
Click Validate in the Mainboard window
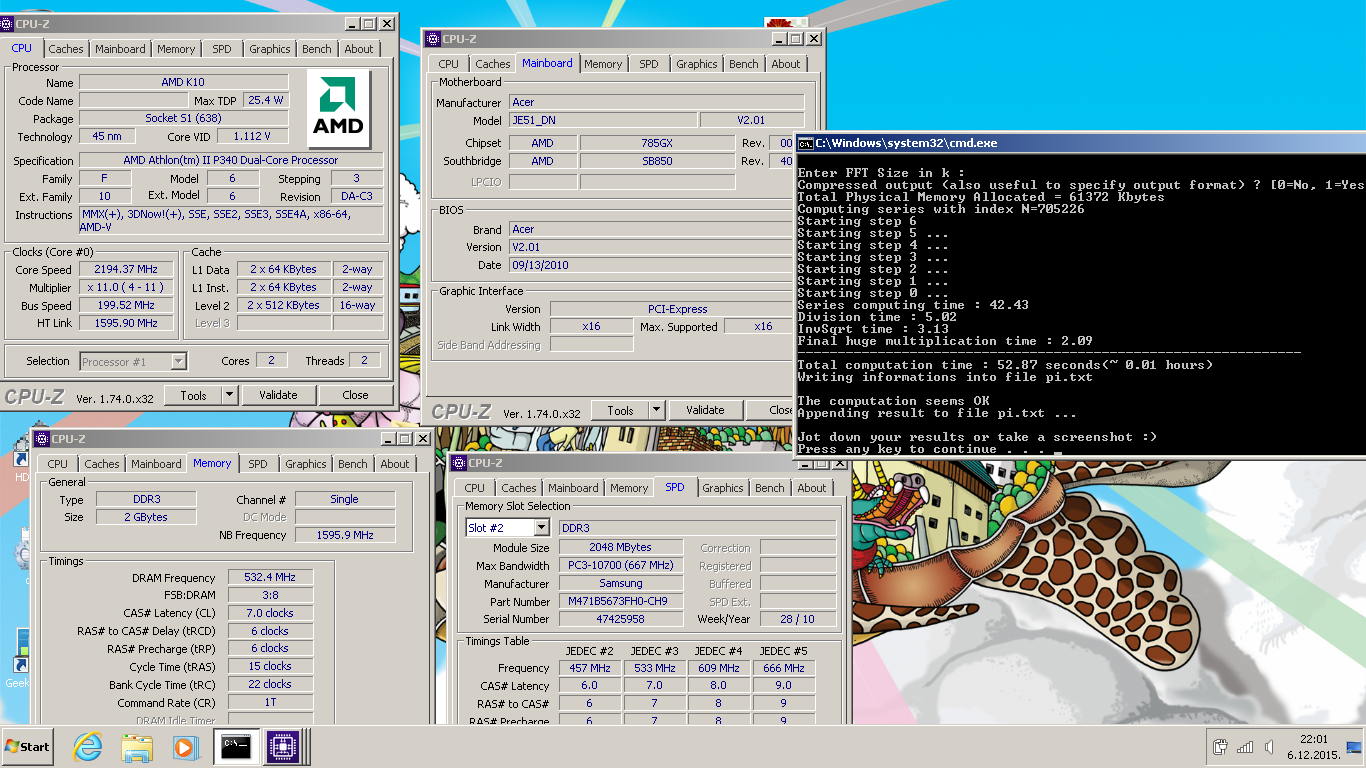705,410
